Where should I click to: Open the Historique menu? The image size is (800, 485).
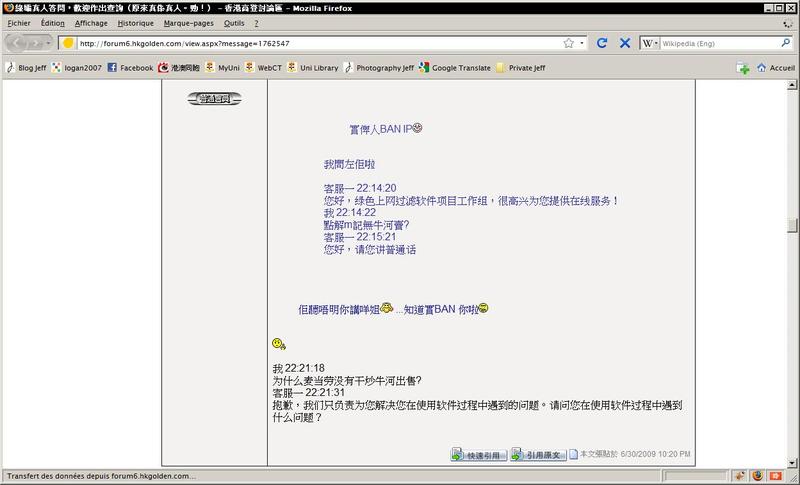point(135,22)
